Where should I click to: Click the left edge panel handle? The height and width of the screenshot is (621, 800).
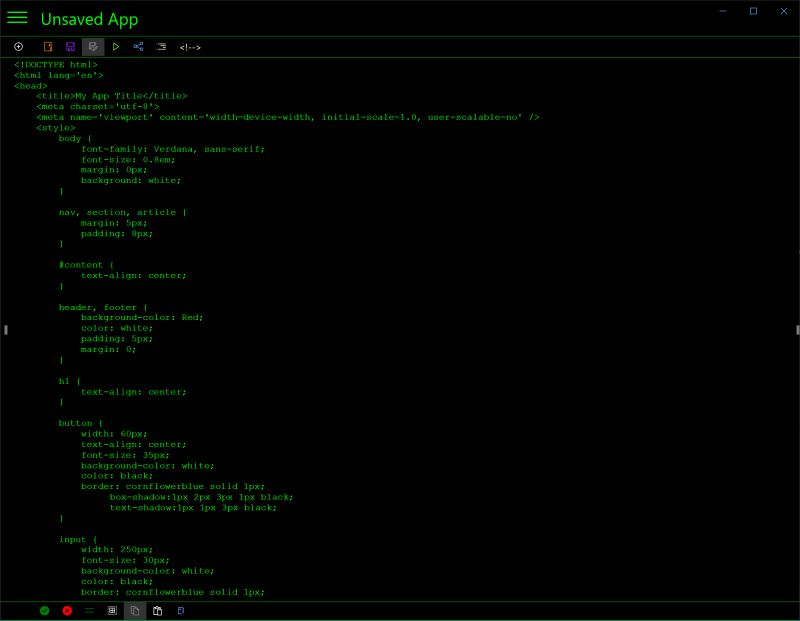coord(6,330)
